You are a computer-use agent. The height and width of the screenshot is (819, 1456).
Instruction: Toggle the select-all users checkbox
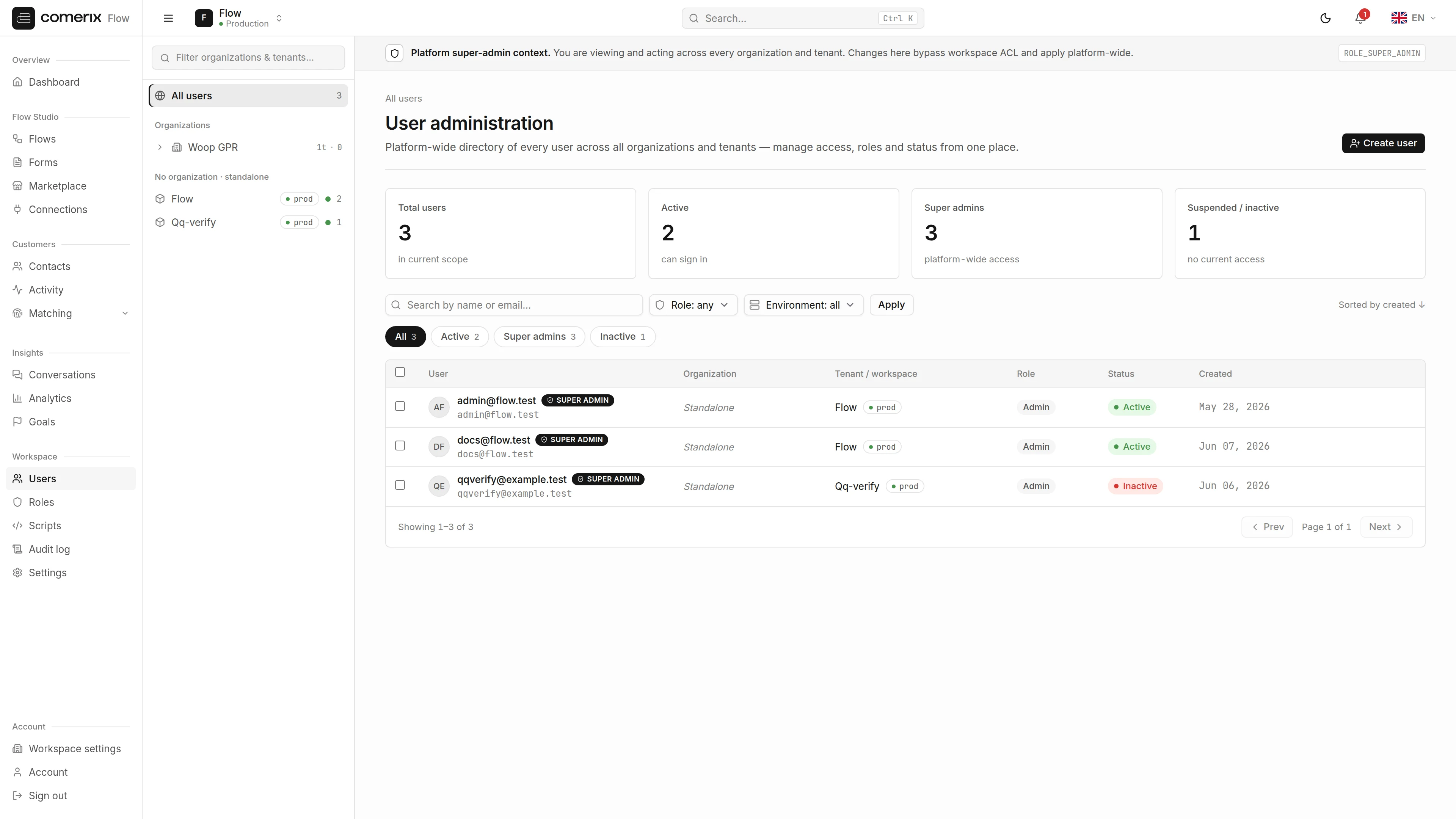click(400, 372)
